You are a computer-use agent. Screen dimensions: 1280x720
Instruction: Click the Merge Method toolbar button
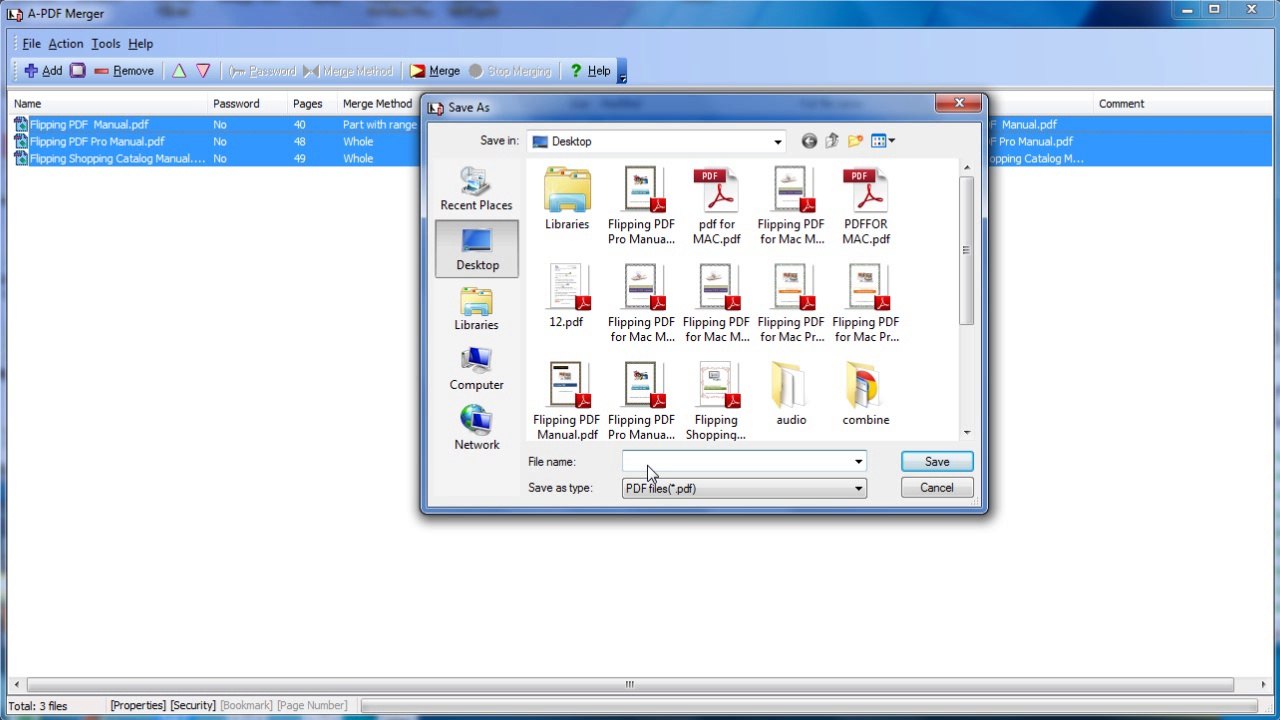[x=349, y=71]
